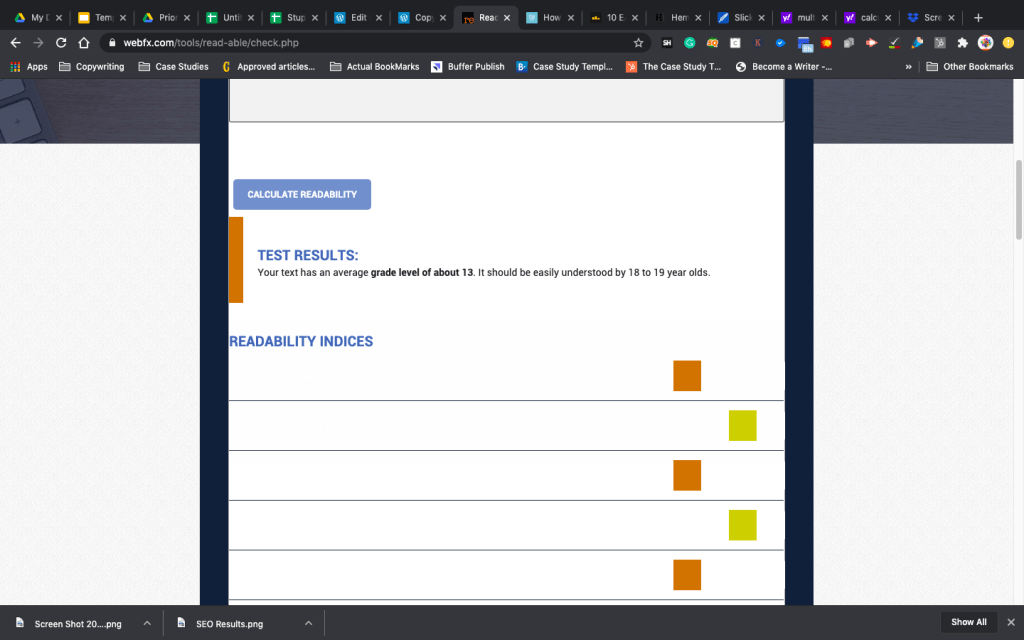The width and height of the screenshot is (1024, 640).
Task: Expand options for SEO Results.png download
Action: 308,623
